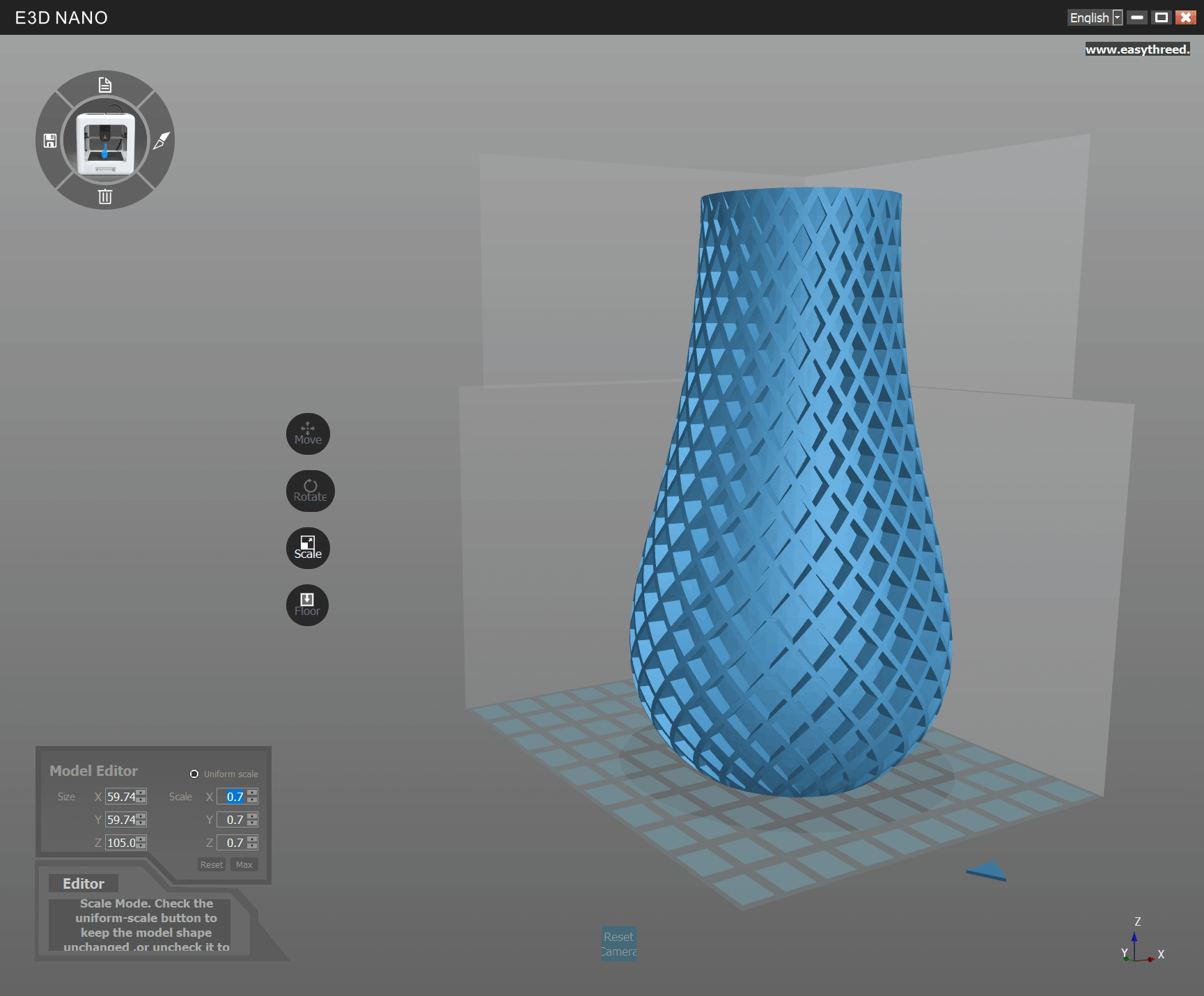The width and height of the screenshot is (1204, 996).
Task: Click the Max scale button
Action: pyautogui.click(x=244, y=864)
